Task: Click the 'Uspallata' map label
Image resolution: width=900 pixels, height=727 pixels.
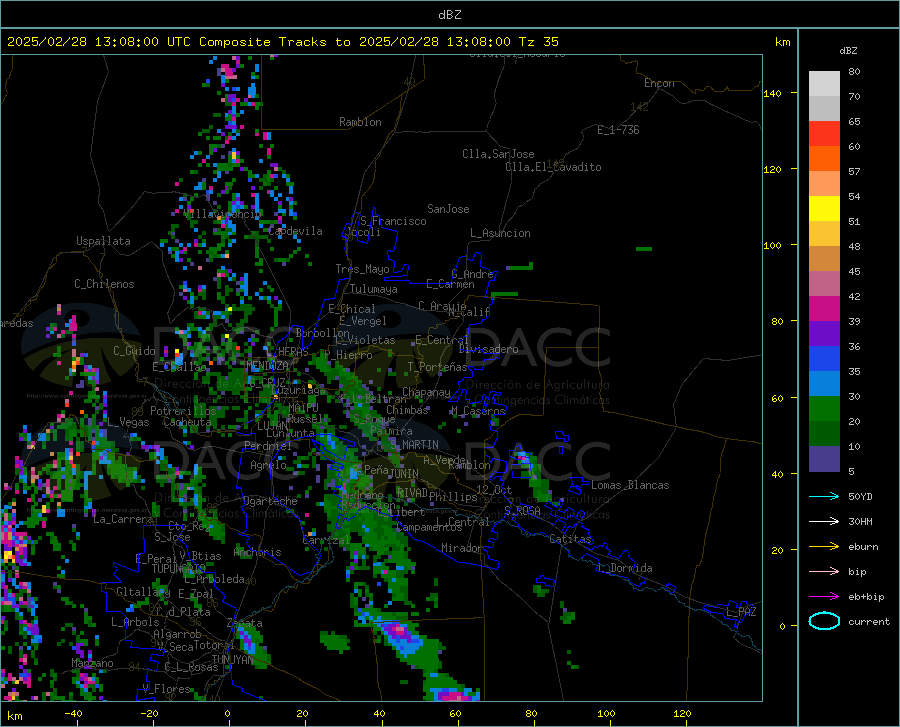Action: 103,241
